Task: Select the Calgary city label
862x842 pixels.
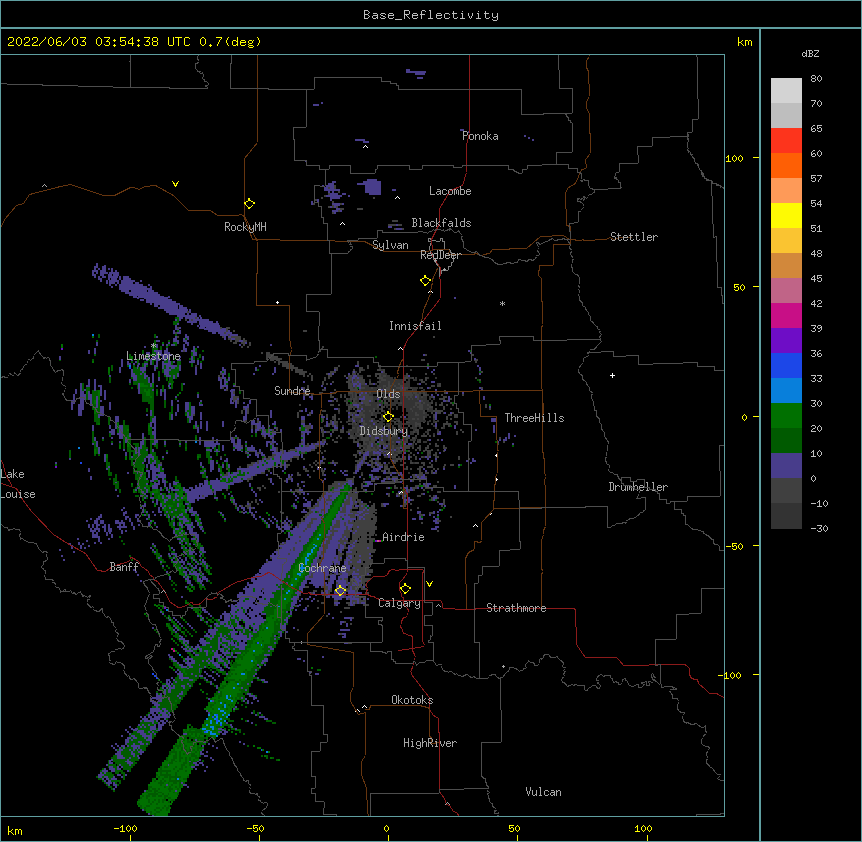Action: click(x=399, y=603)
